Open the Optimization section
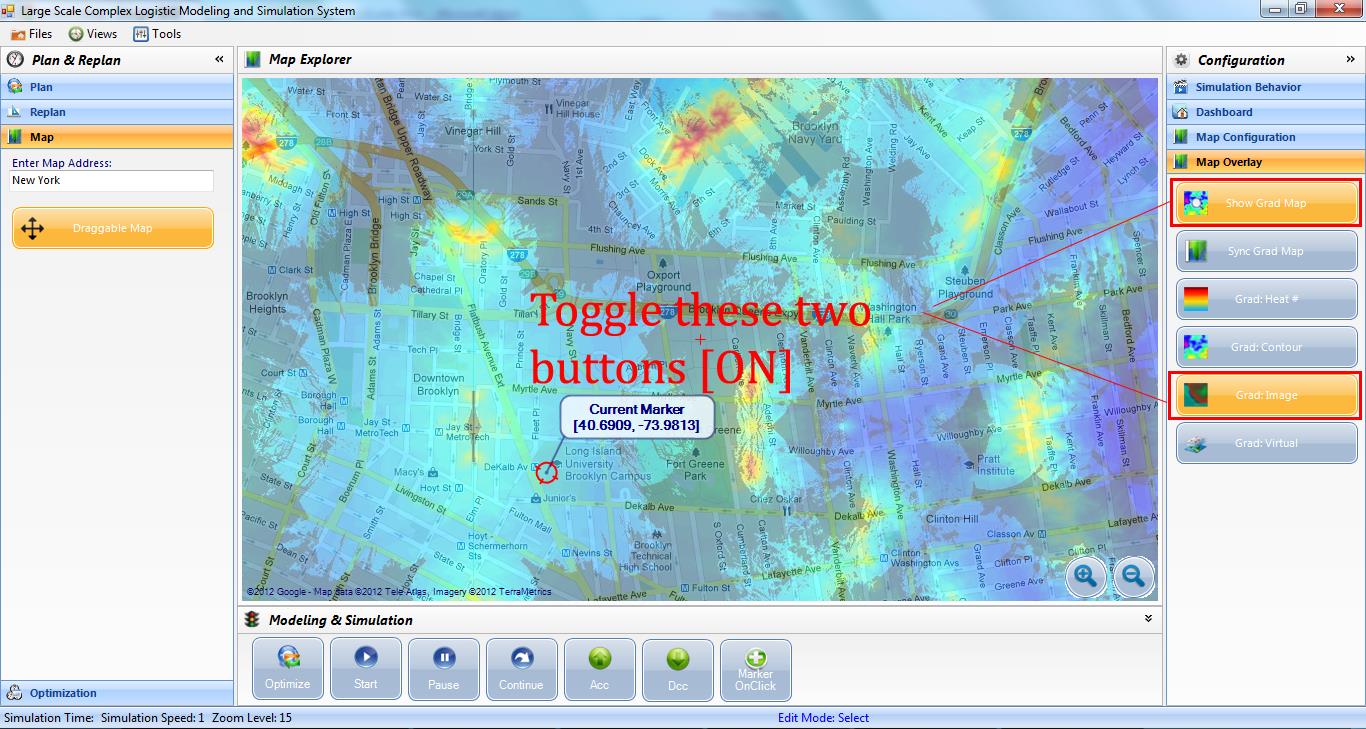 63,693
